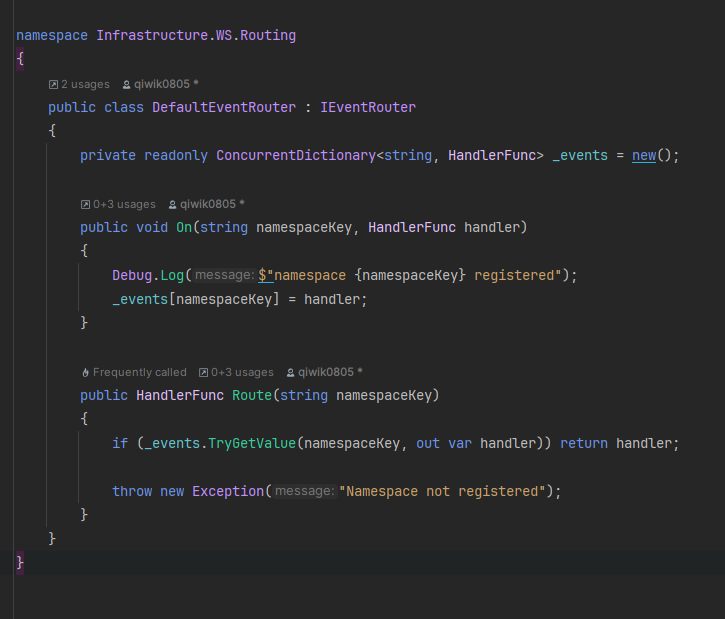The image size is (725, 619).
Task: Click the DefaultEventRouter class name
Action: point(224,107)
